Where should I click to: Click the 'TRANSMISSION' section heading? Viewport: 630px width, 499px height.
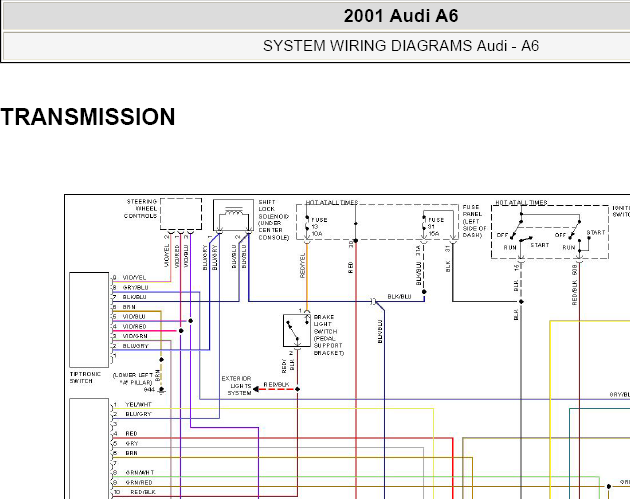88,117
